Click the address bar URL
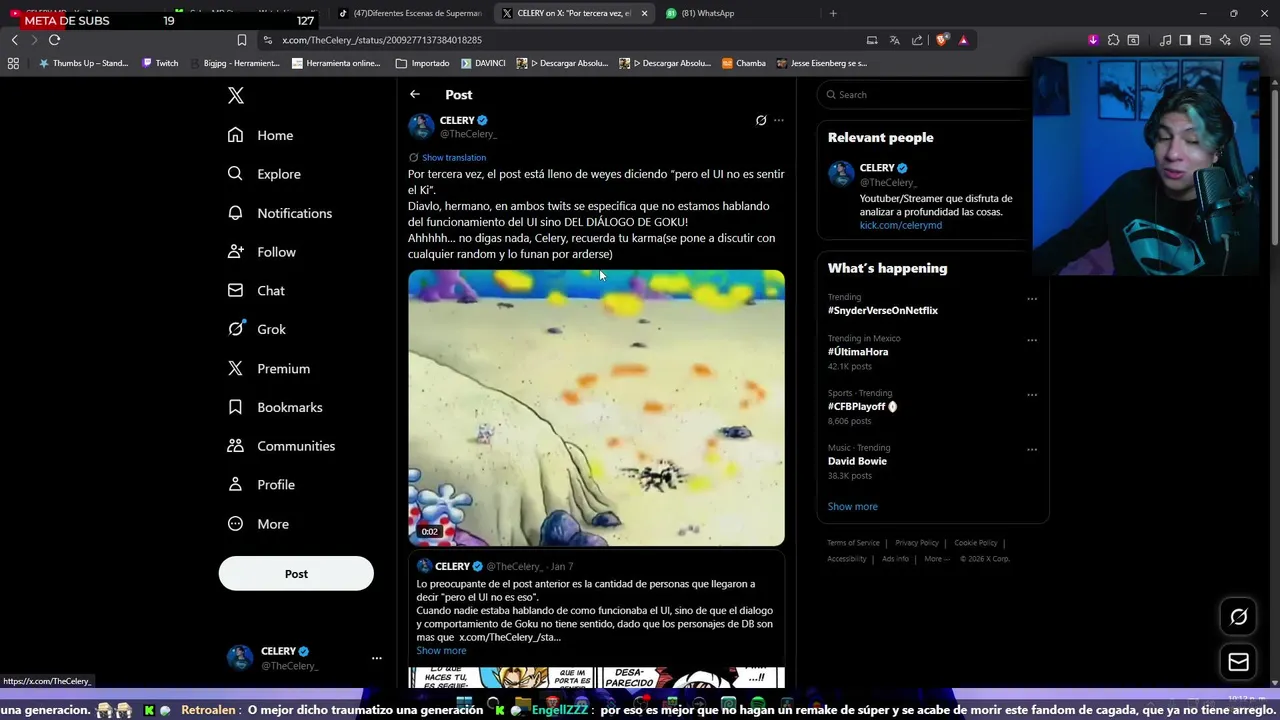This screenshot has height=720, width=1280. point(382,40)
